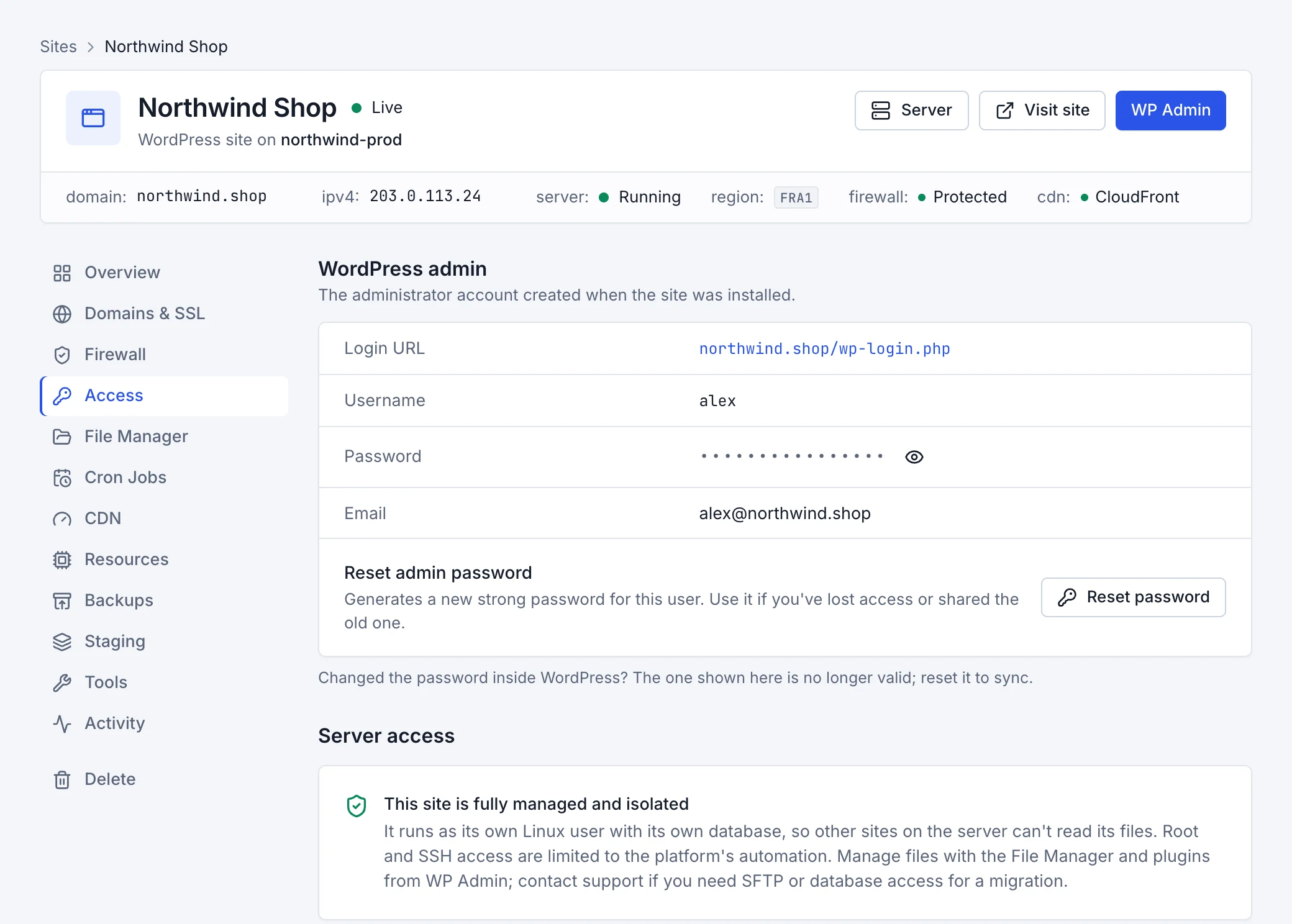The height and width of the screenshot is (924, 1292).
Task: Click the CDN gauge icon
Action: 62,519
